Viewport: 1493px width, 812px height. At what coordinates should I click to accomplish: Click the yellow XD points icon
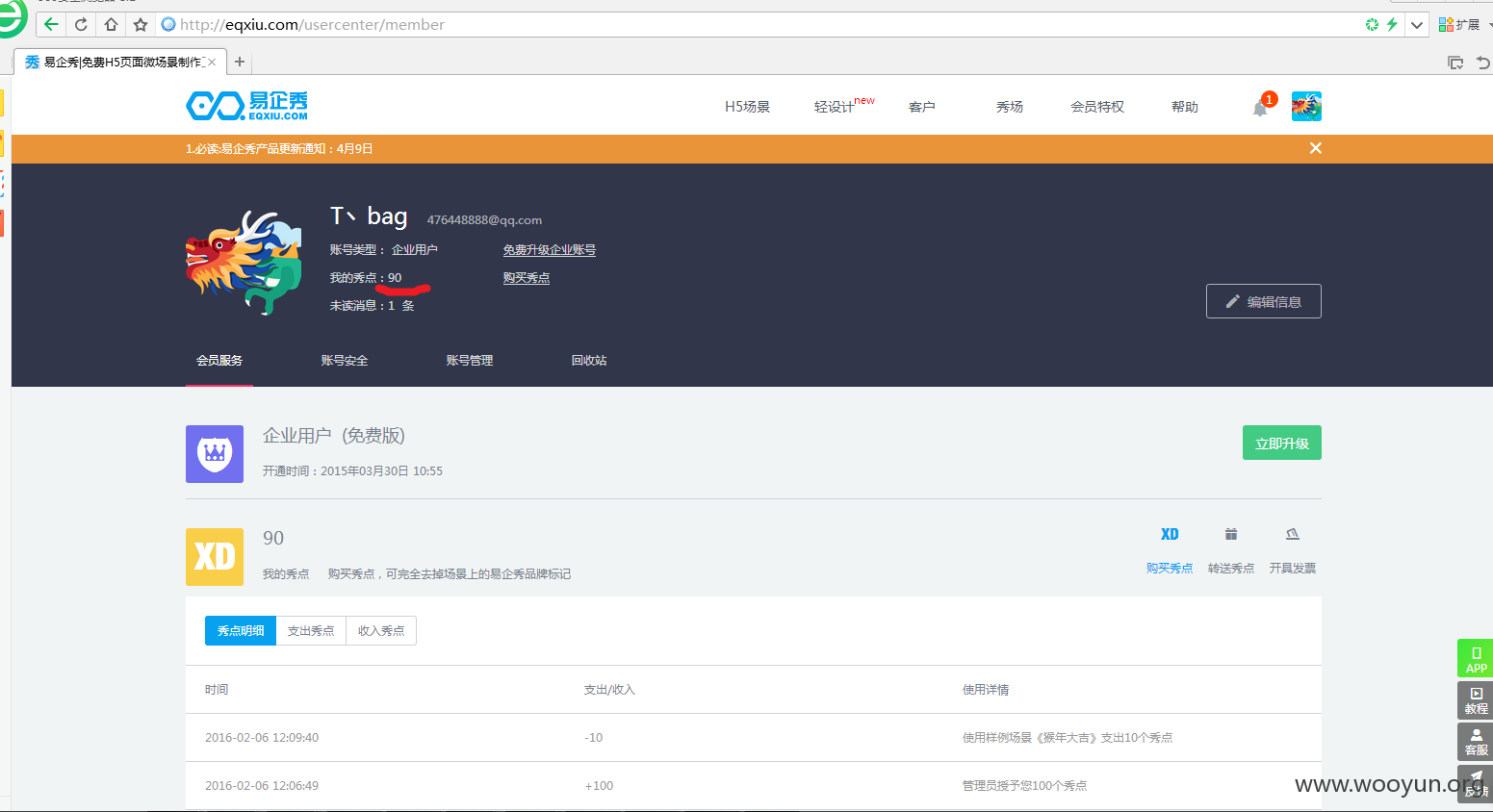coord(215,557)
